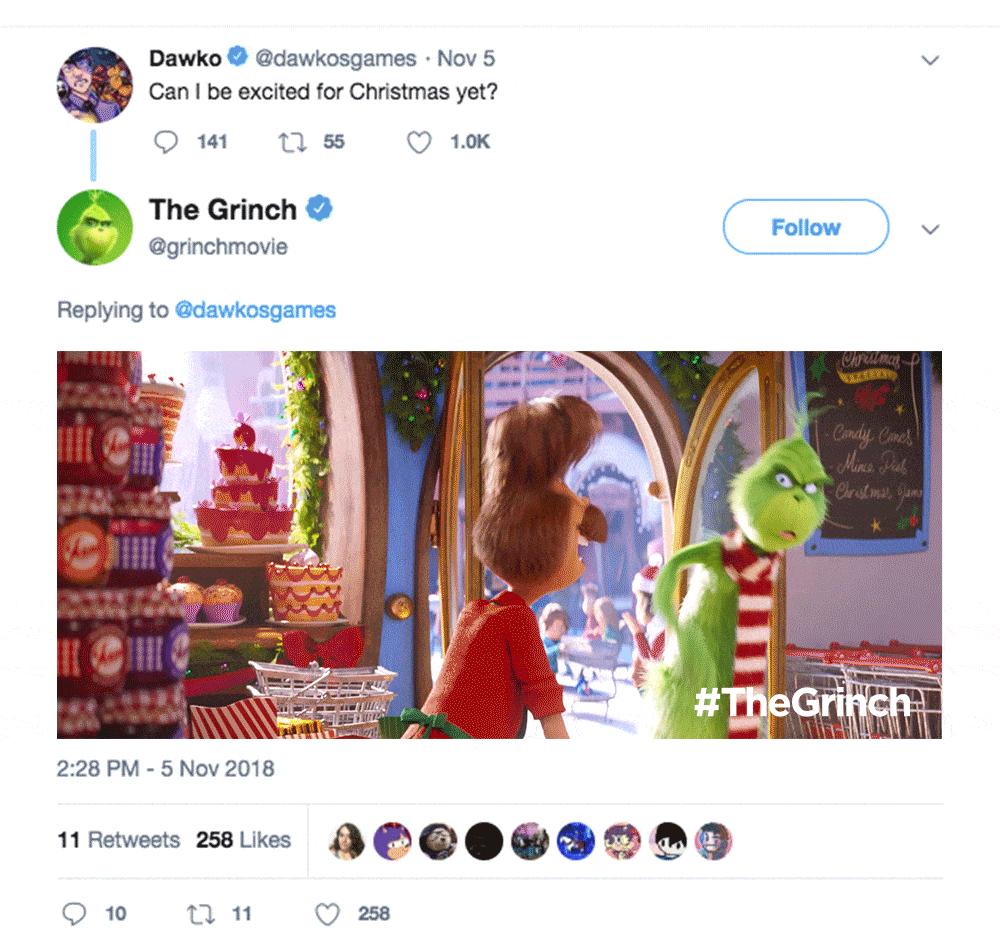Viewport: 1000px width, 952px height.
Task: Click the solid black liker avatar
Action: point(484,841)
